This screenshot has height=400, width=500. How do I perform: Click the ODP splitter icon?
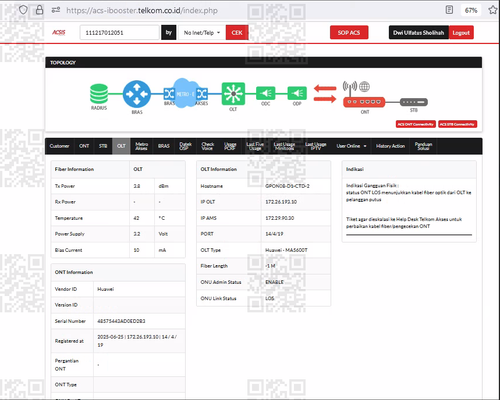297,93
